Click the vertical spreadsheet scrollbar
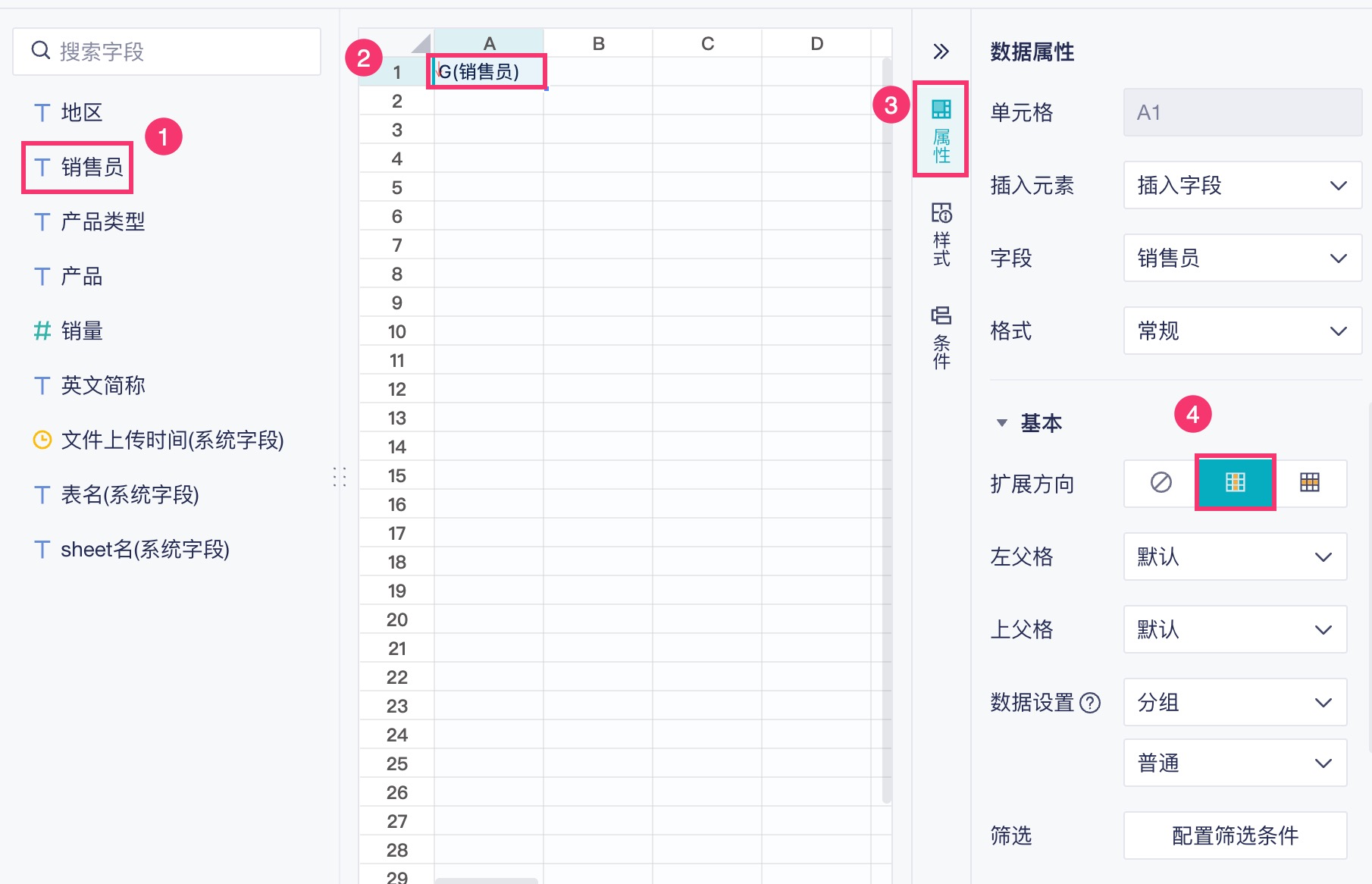1372x884 pixels. (886, 425)
